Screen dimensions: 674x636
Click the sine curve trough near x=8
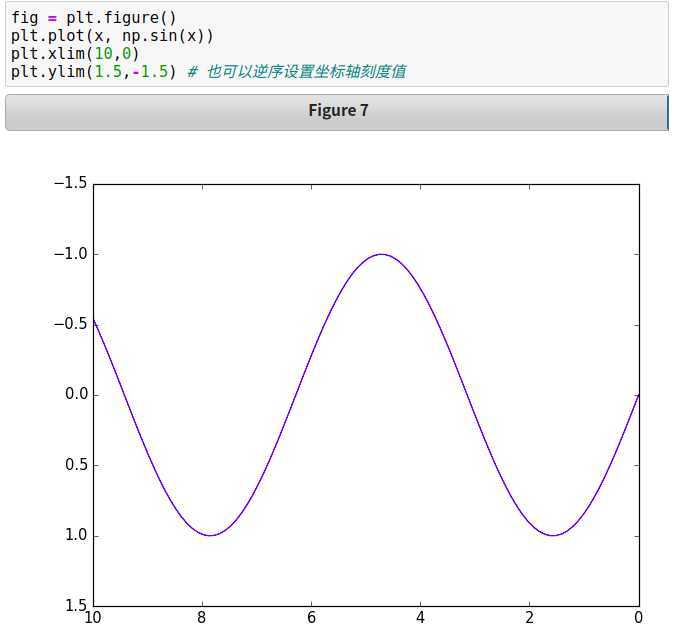[x=210, y=535]
